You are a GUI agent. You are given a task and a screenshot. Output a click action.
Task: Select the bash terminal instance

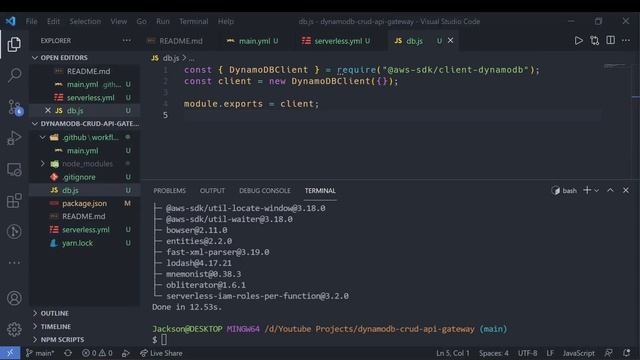click(564, 191)
